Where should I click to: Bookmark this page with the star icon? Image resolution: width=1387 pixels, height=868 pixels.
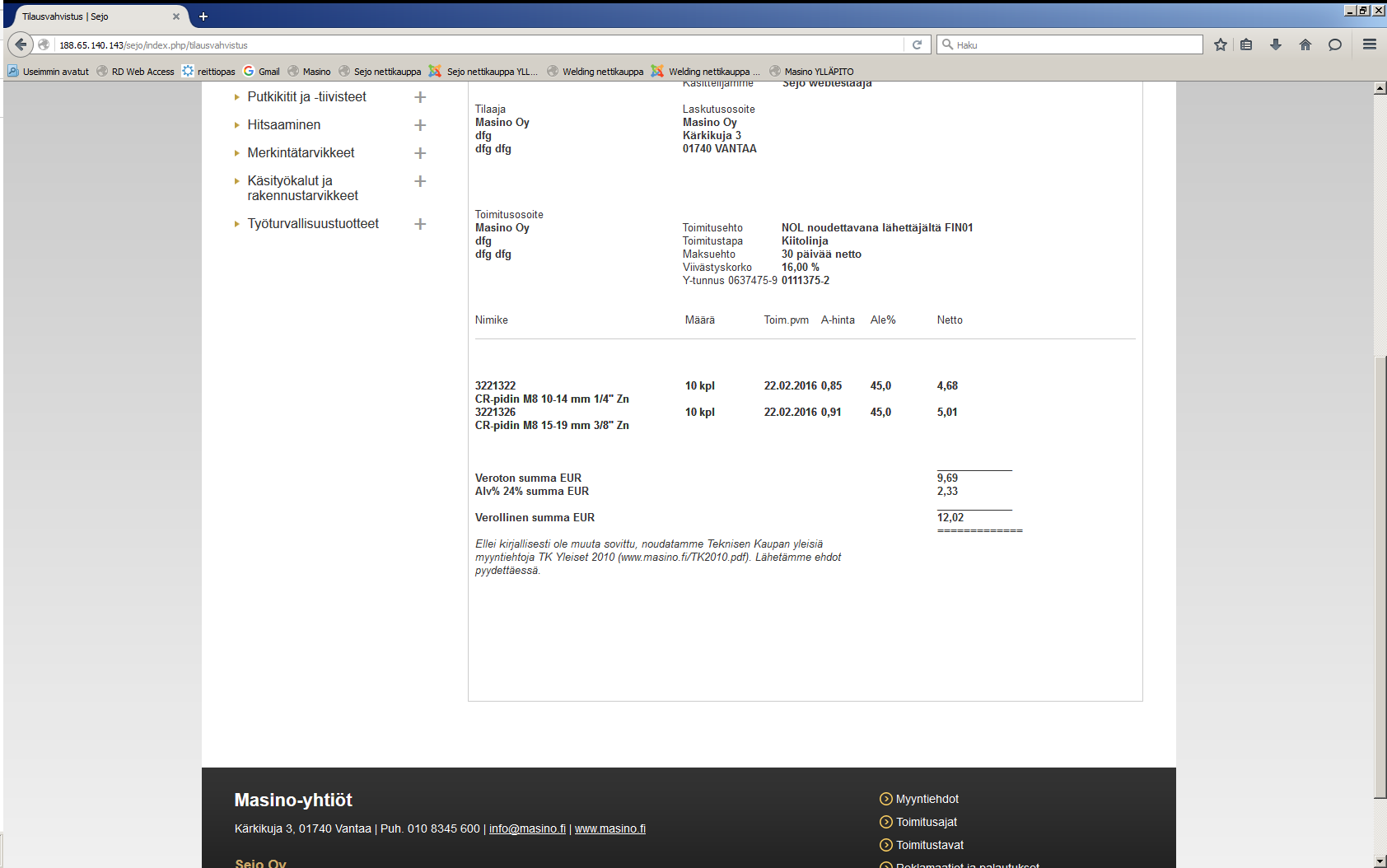1221,44
